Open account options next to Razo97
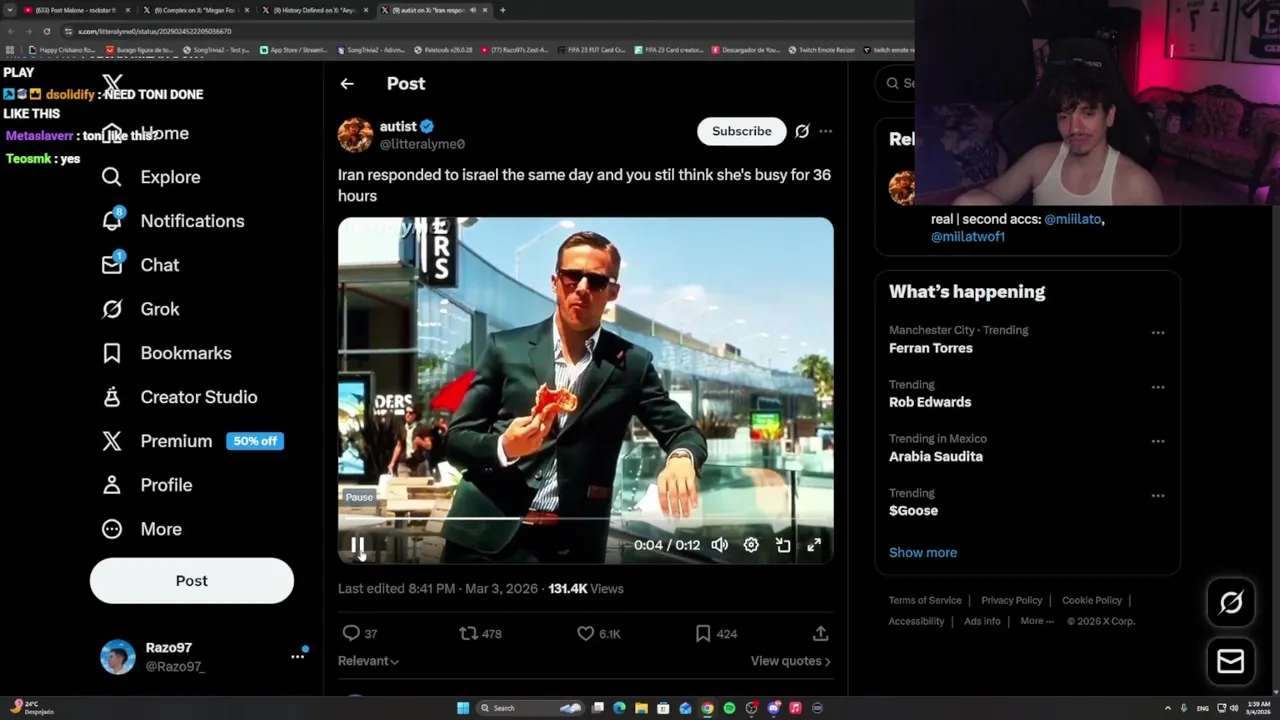Viewport: 1280px width, 720px height. pyautogui.click(x=297, y=656)
